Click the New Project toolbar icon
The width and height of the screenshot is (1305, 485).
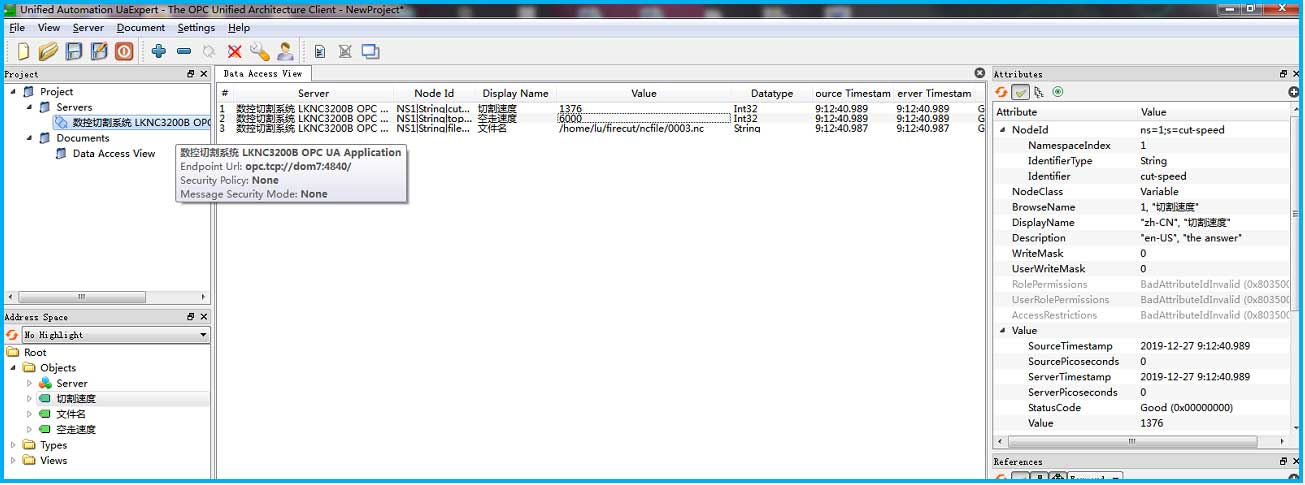(x=24, y=51)
